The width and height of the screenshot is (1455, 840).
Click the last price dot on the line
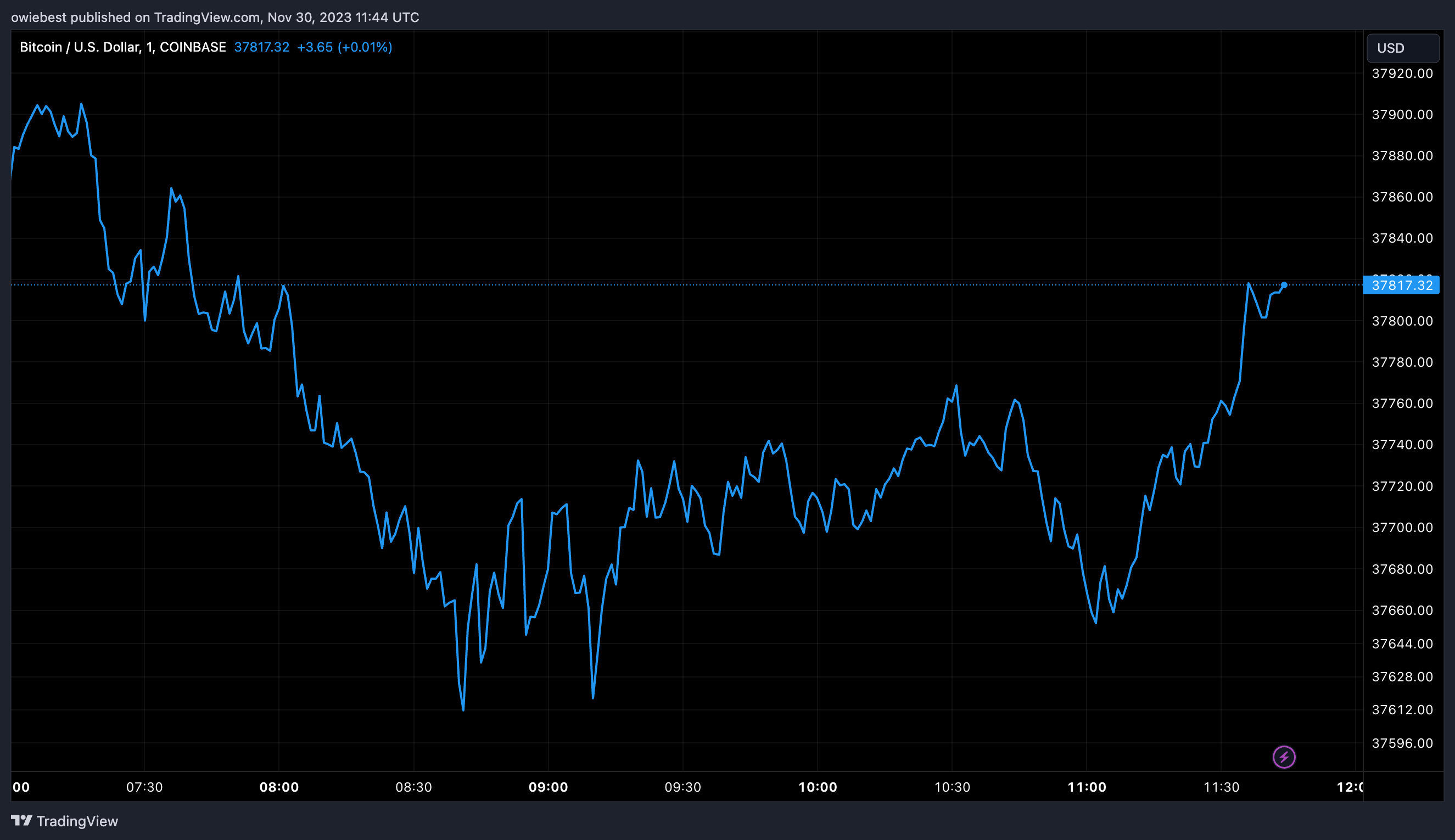(x=1284, y=285)
